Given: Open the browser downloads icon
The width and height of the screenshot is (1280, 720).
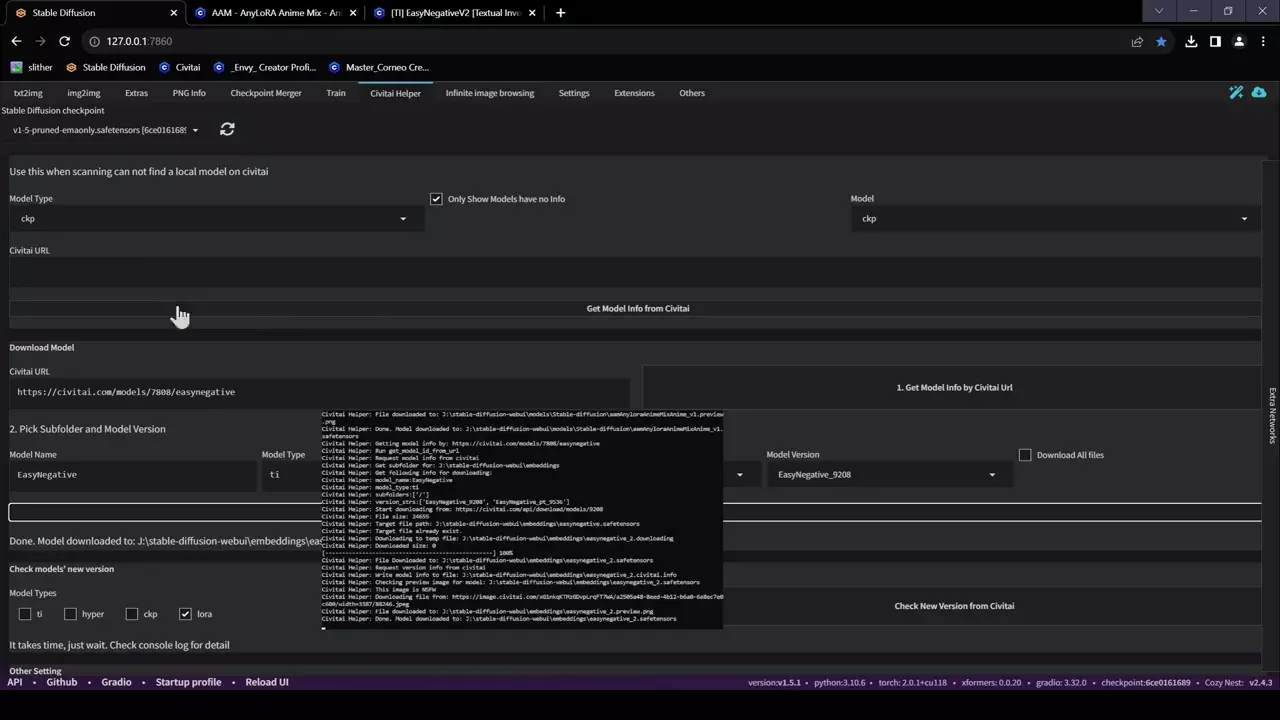Looking at the screenshot, I should pos(1191,41).
